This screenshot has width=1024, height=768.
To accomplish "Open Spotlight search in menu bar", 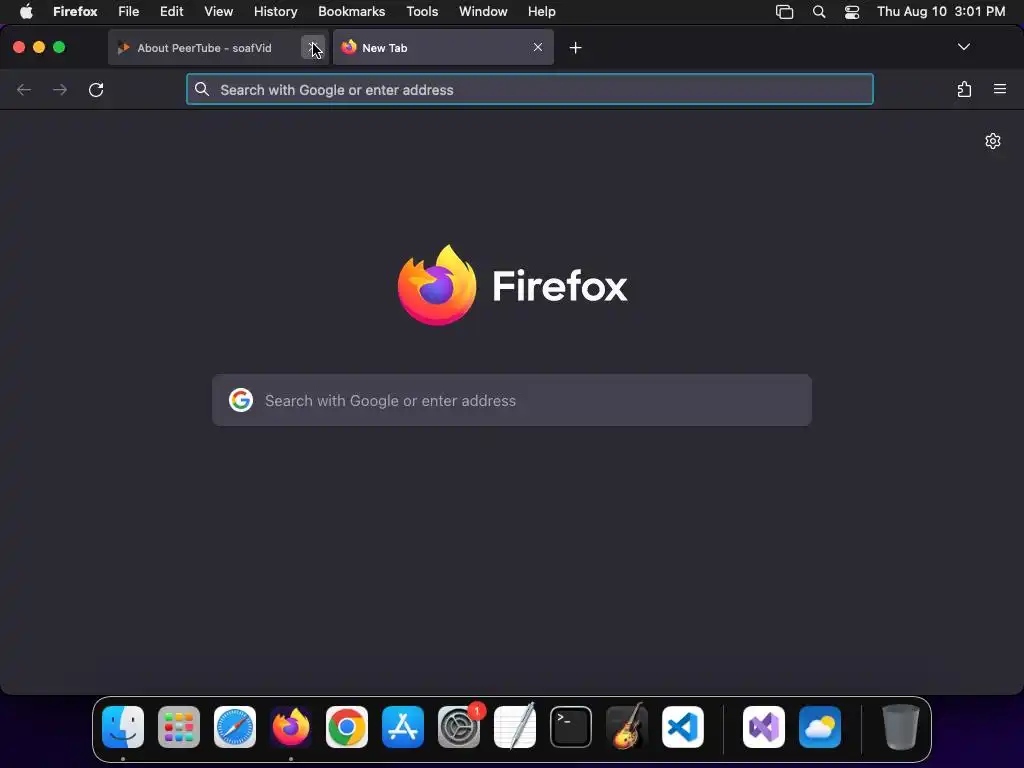I will click(818, 12).
